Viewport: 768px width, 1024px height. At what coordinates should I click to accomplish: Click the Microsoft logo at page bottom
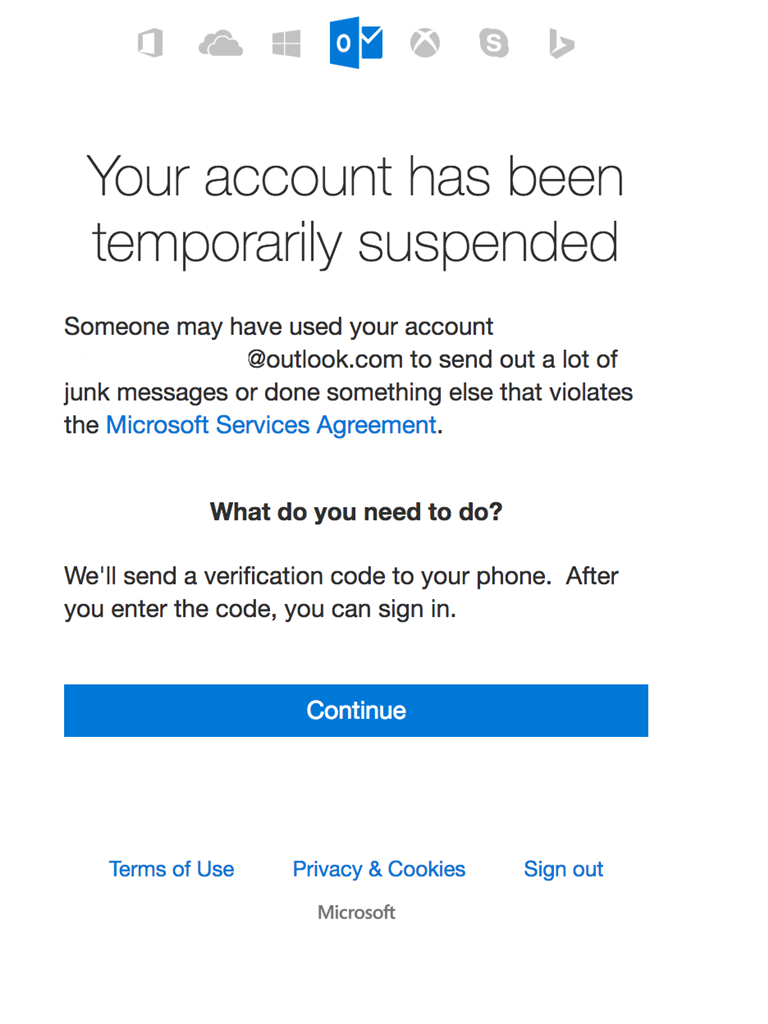pyautogui.click(x=356, y=911)
